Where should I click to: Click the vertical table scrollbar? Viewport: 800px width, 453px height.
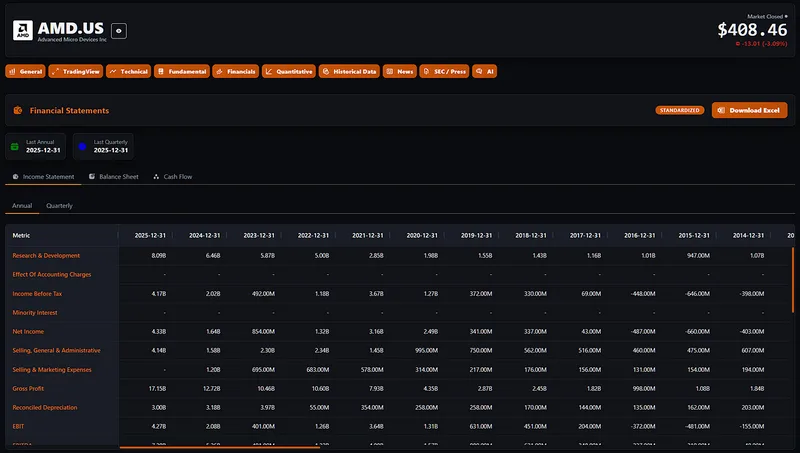tap(793, 279)
